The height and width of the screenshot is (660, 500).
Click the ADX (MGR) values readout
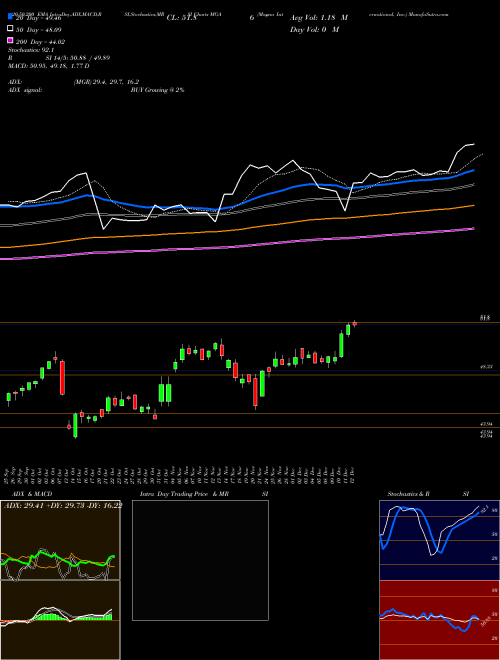[x=106, y=82]
